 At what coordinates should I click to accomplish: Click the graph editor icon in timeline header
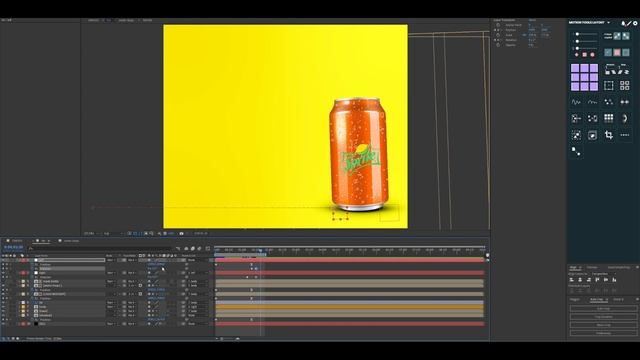(x=208, y=249)
